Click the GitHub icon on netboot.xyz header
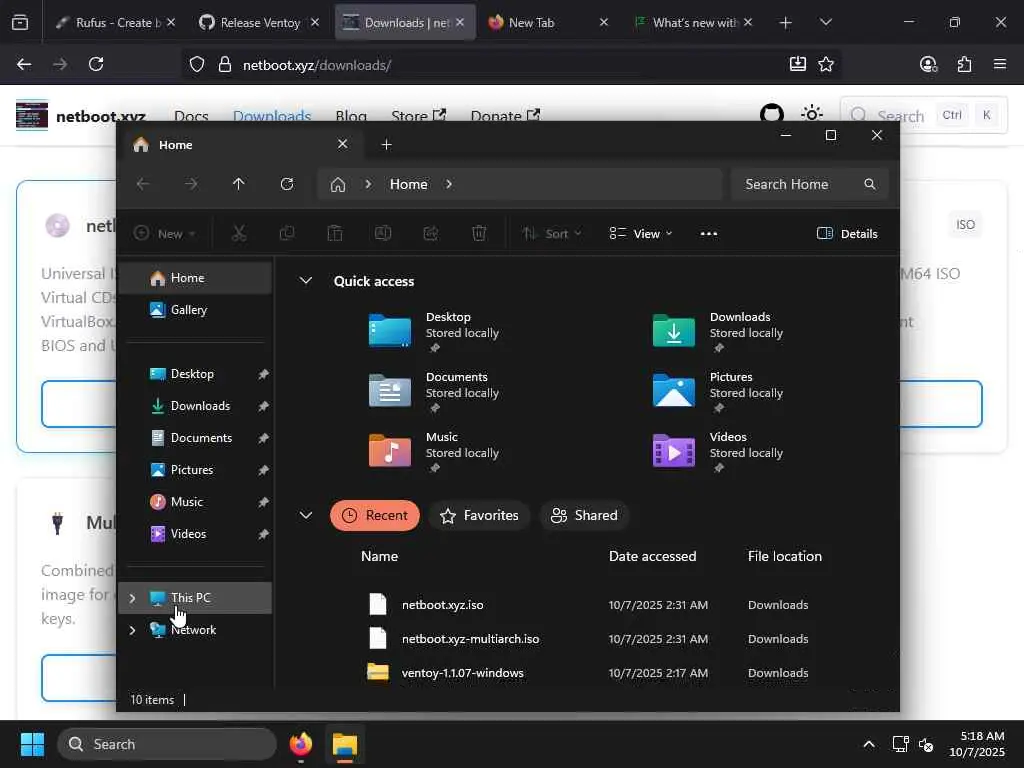Viewport: 1024px width, 768px height. (x=772, y=113)
